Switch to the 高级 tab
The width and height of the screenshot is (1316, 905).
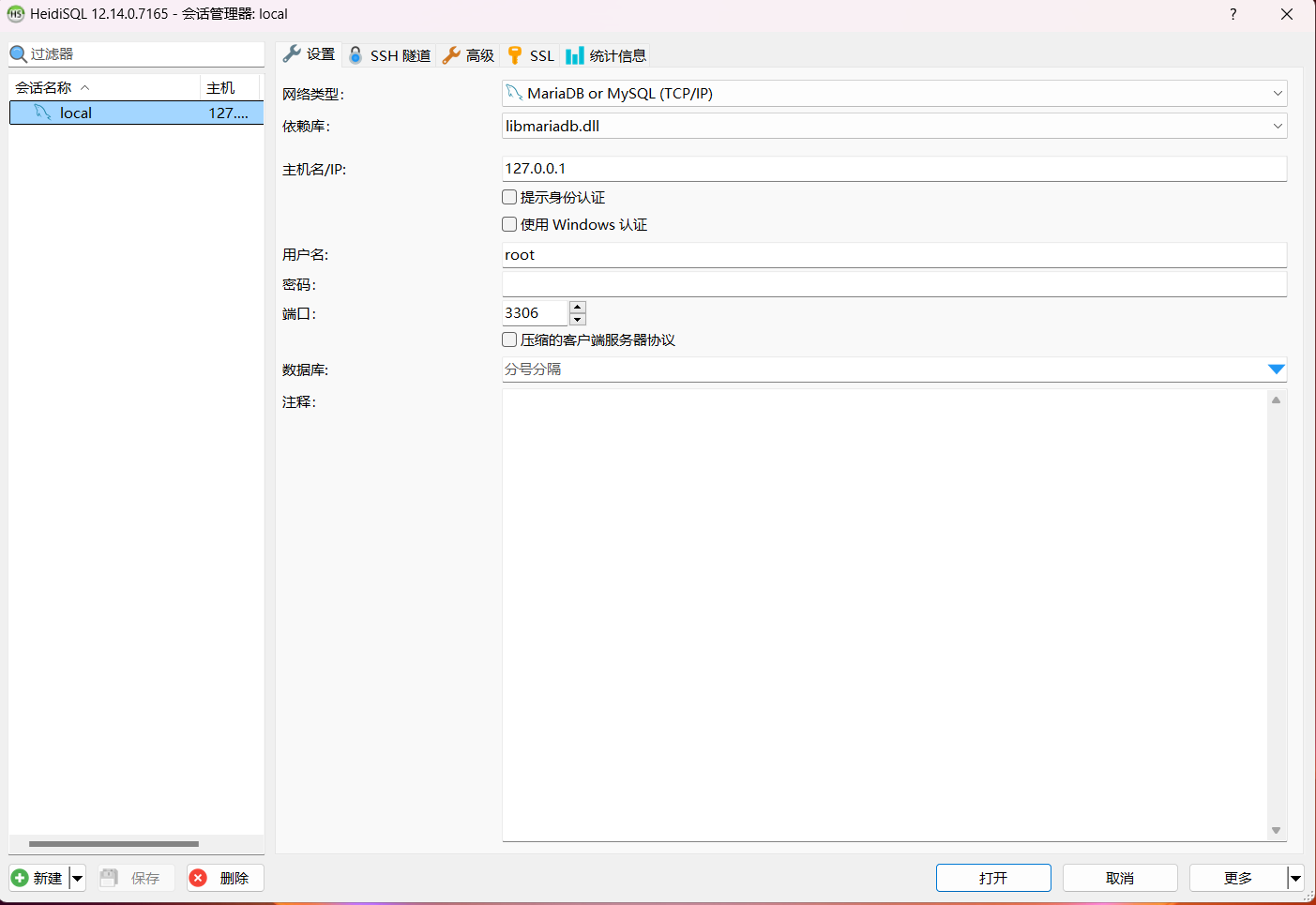pyautogui.click(x=468, y=55)
